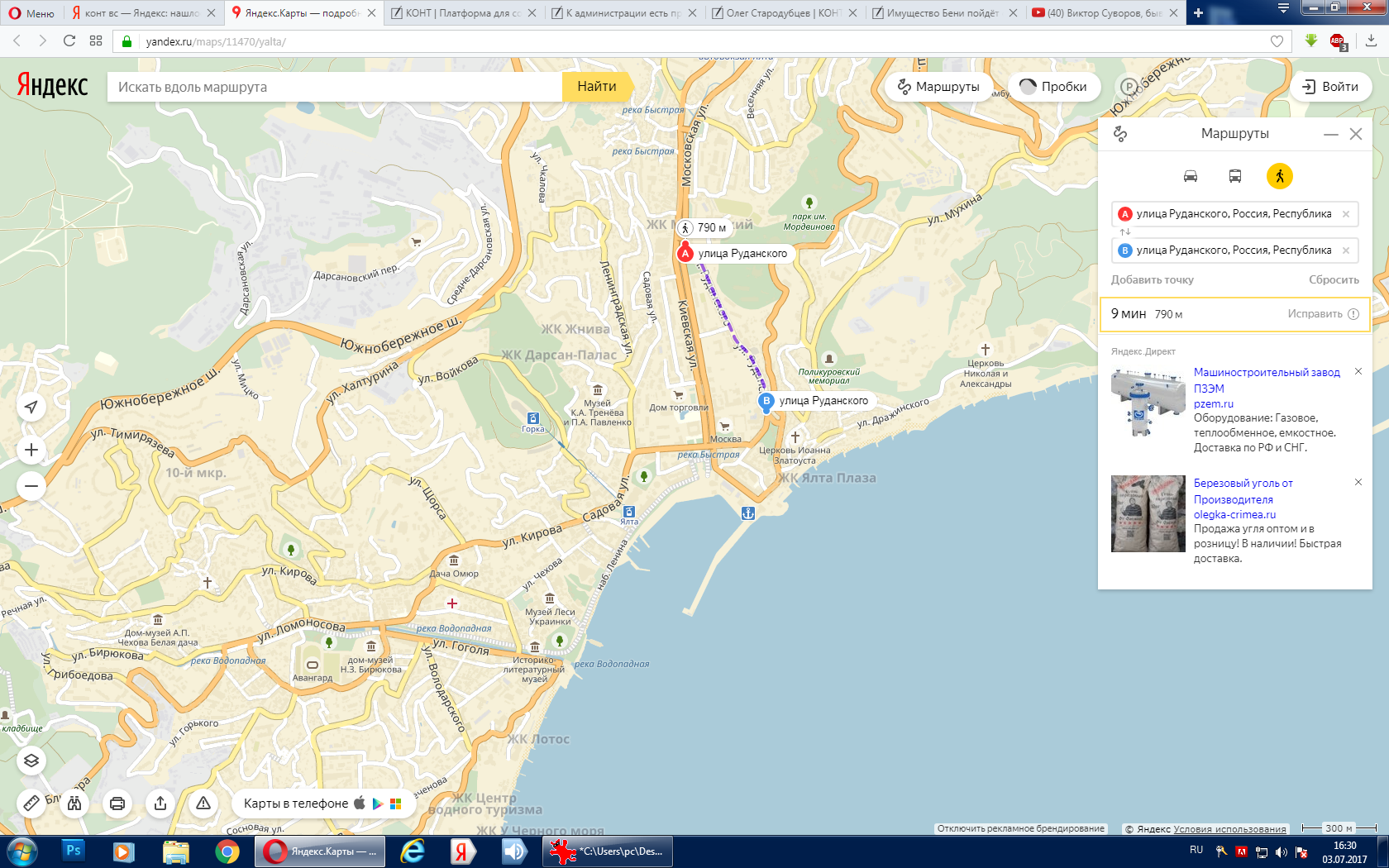This screenshot has height=868, width=1389.
Task: Open Opera Меню button
Action: [31, 13]
